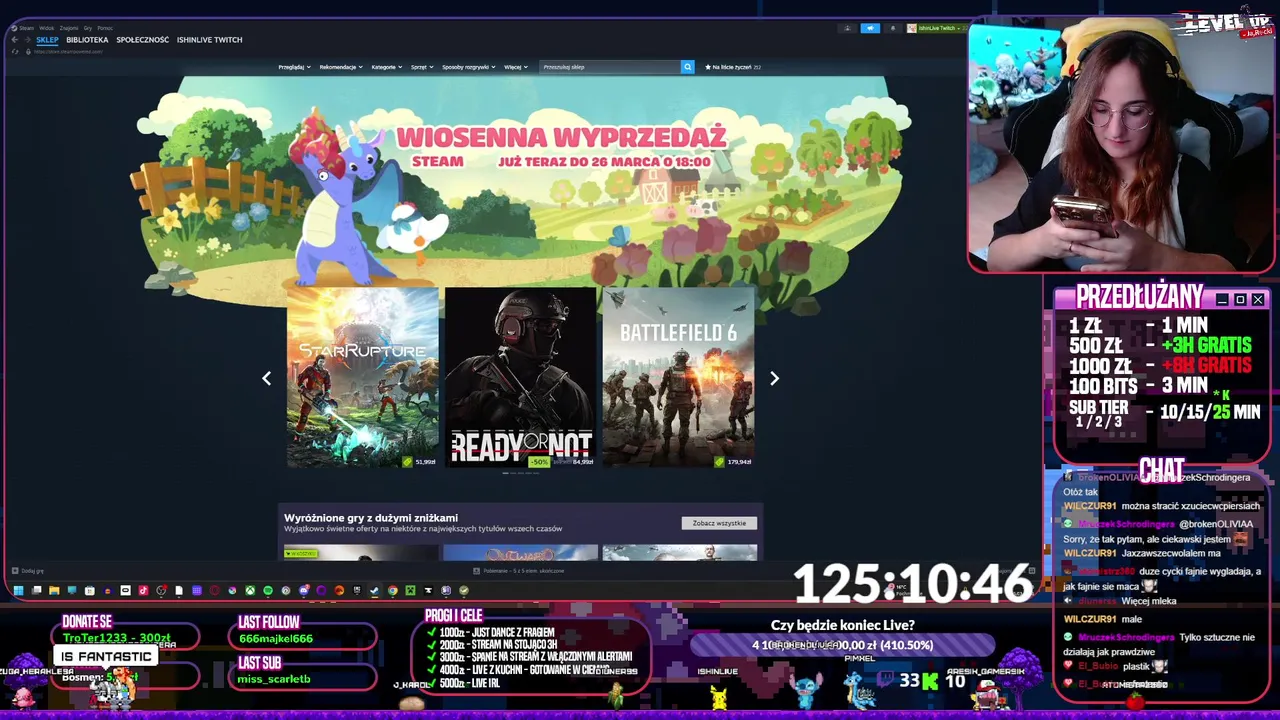Click the store URL address text
The width and height of the screenshot is (1280, 720).
click(x=68, y=52)
